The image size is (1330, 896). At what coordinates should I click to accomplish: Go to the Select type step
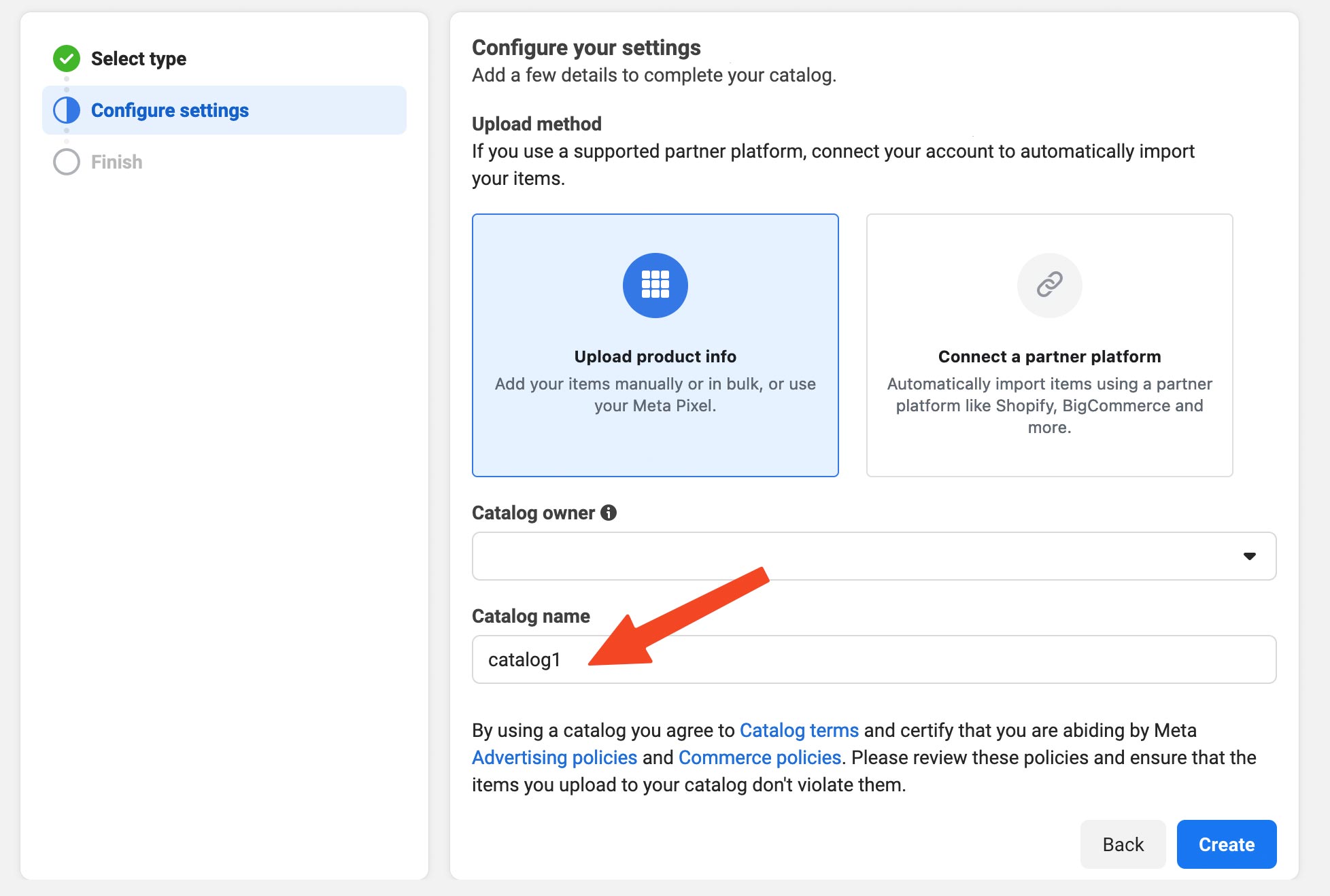coord(139,58)
